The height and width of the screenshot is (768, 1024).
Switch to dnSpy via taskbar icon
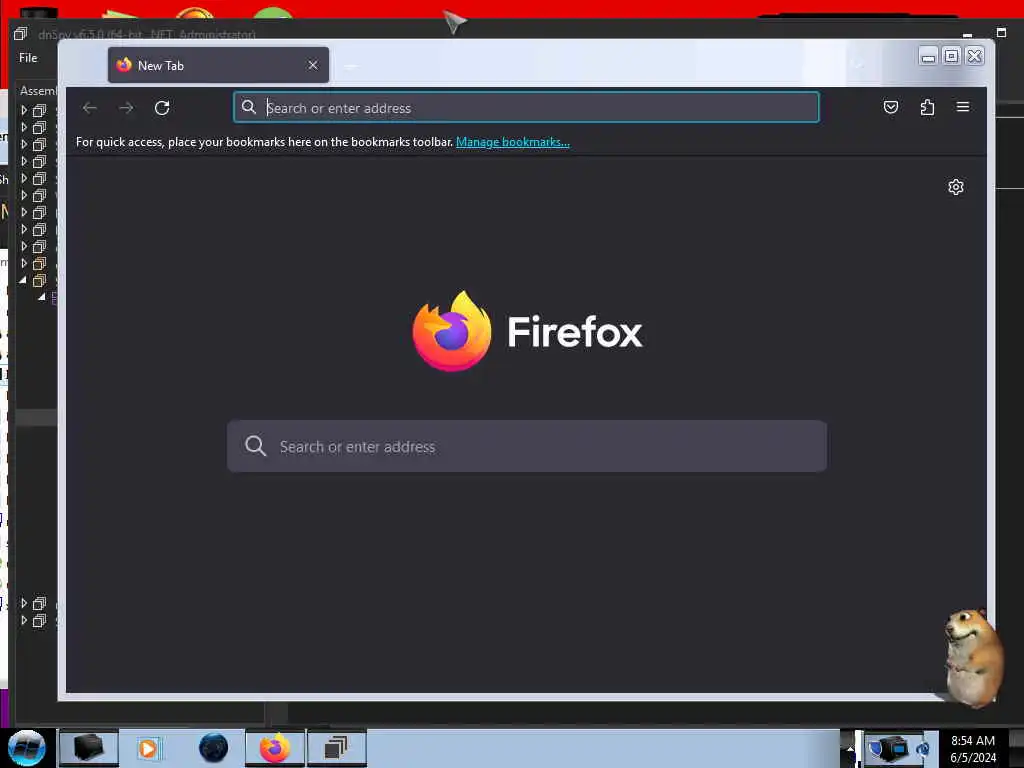tap(336, 748)
